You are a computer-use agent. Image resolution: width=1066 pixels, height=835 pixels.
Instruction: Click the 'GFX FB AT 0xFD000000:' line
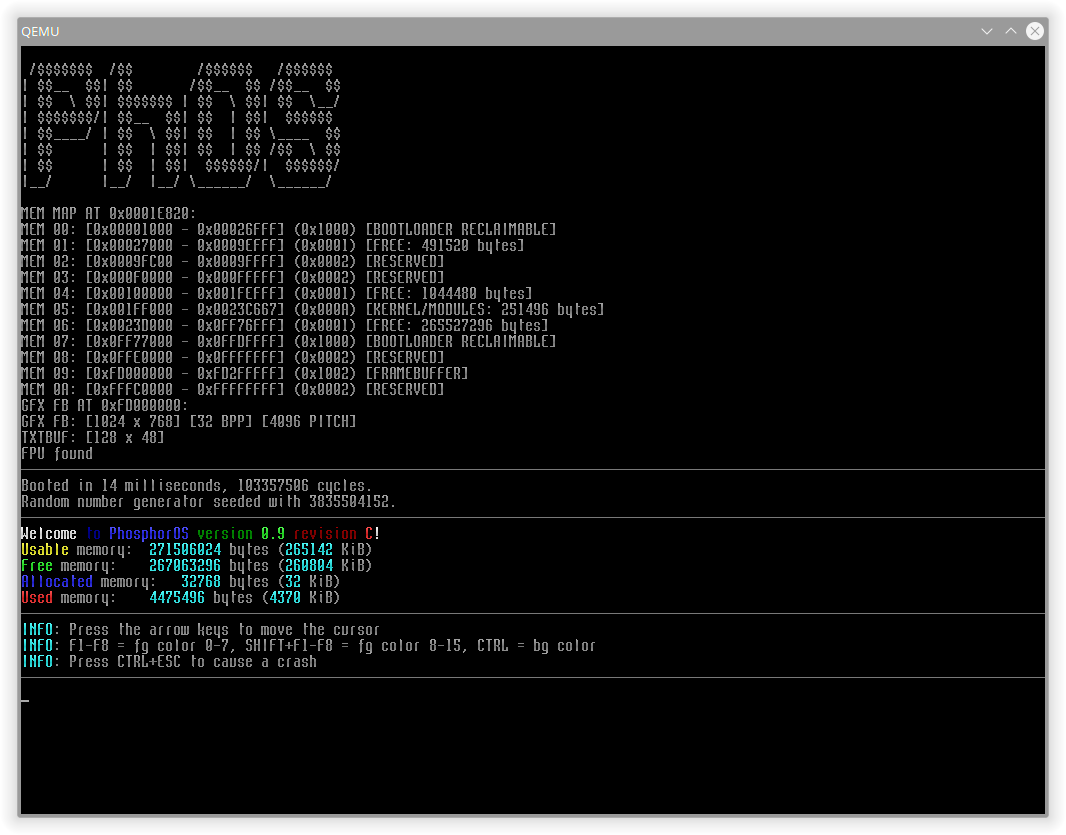click(105, 405)
